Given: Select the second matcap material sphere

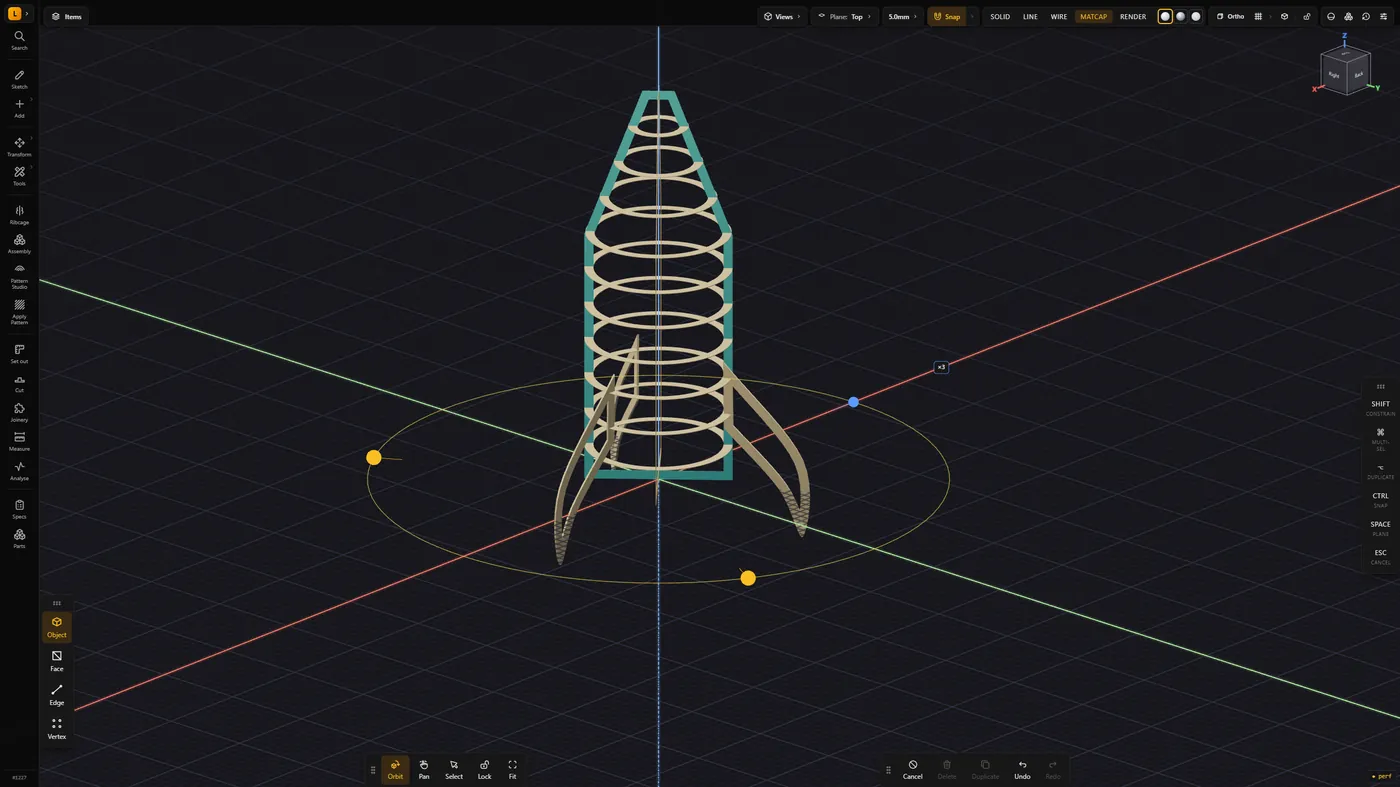Looking at the screenshot, I should [x=1180, y=17].
